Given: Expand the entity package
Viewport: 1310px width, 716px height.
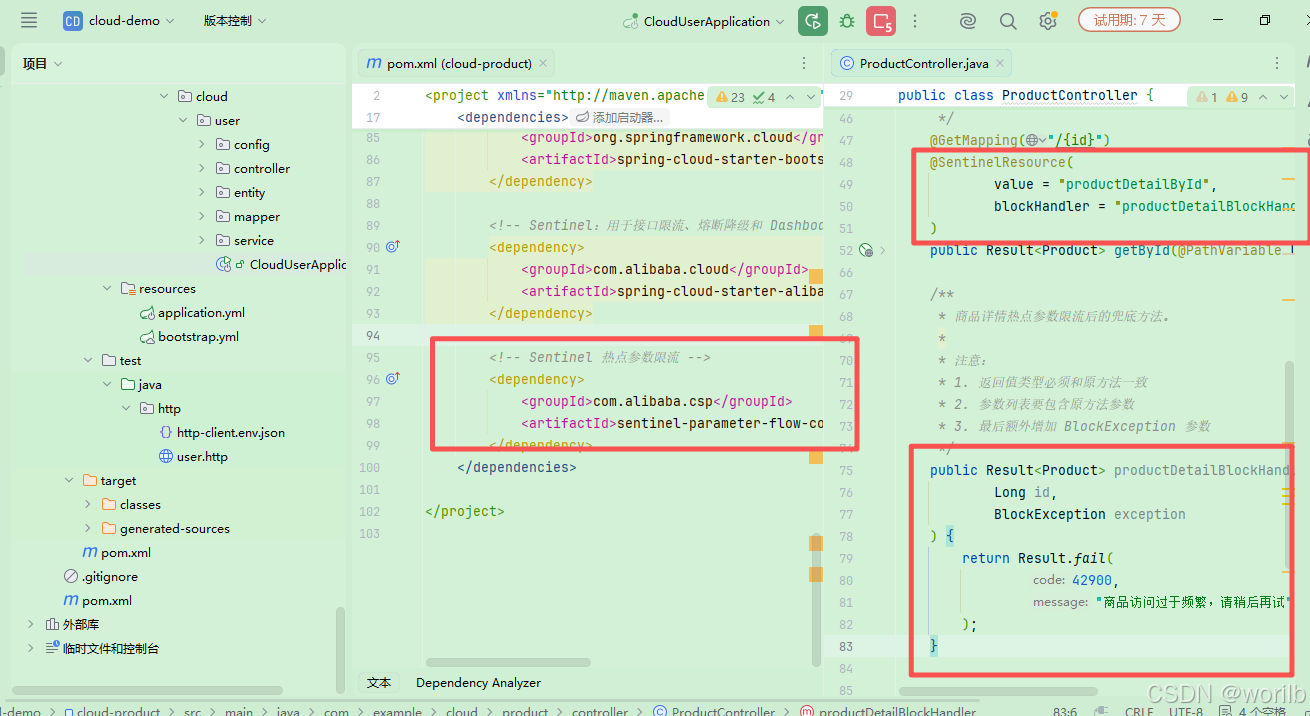Looking at the screenshot, I should pos(202,193).
